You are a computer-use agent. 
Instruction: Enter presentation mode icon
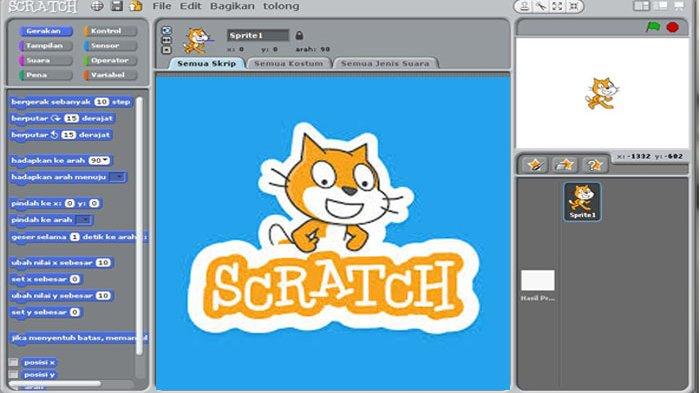pyautogui.click(x=679, y=6)
